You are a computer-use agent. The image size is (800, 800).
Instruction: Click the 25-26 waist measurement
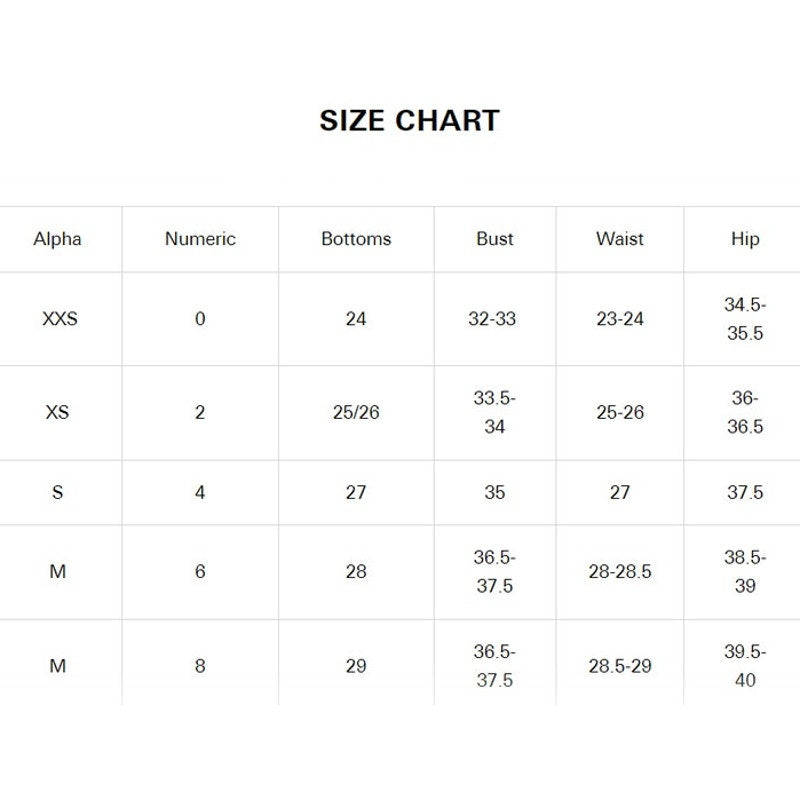tap(620, 412)
